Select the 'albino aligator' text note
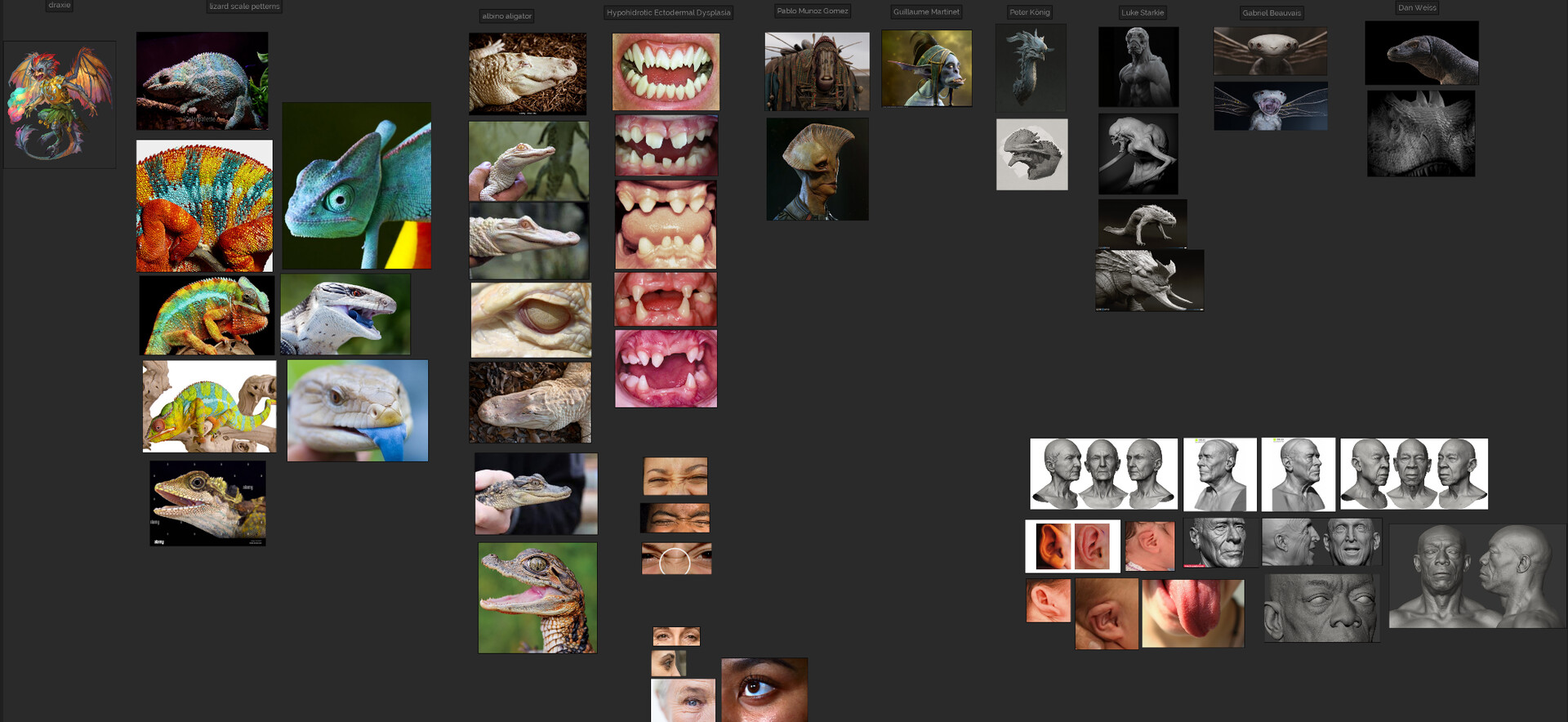Viewport: 1568px width, 722px height. [x=506, y=16]
